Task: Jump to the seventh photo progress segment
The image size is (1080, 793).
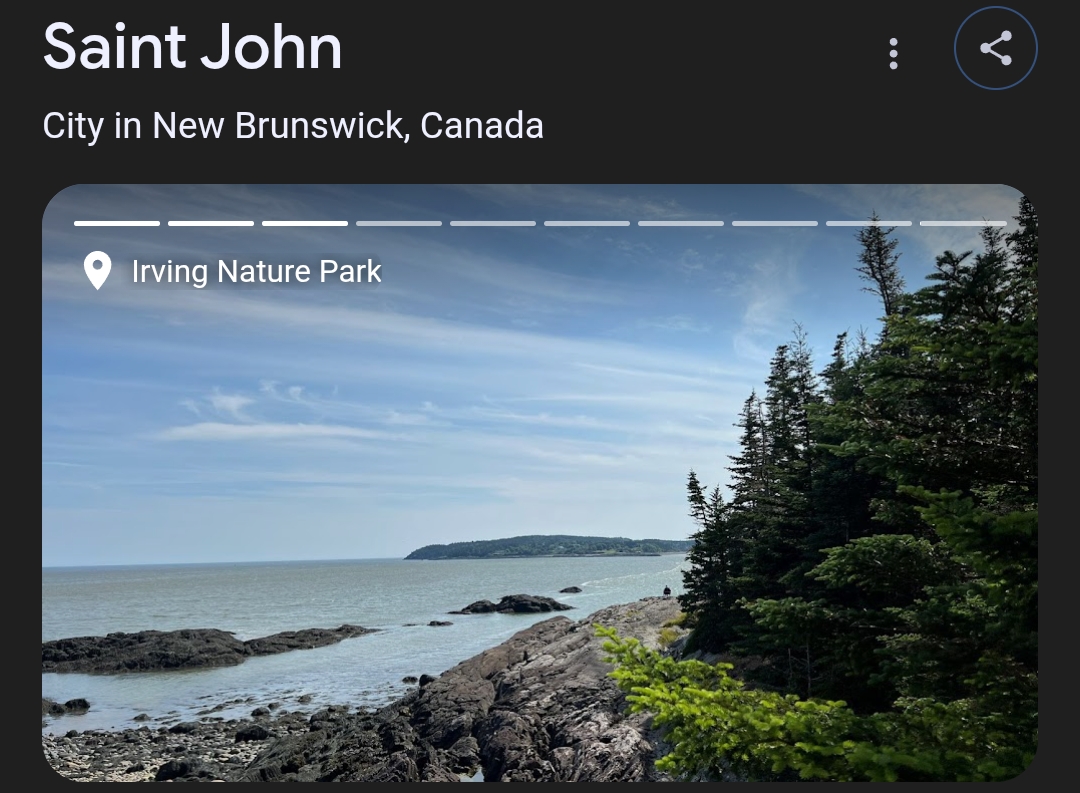Action: point(681,223)
